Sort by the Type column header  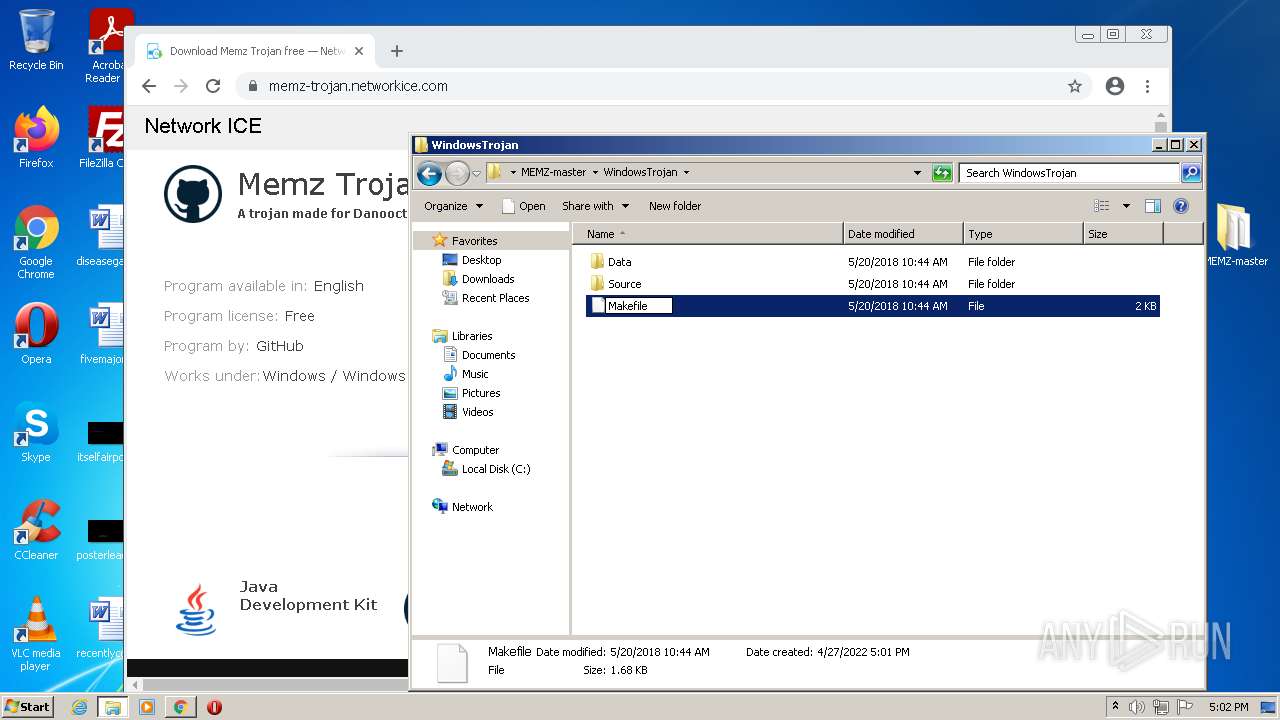pyautogui.click(x=1023, y=234)
